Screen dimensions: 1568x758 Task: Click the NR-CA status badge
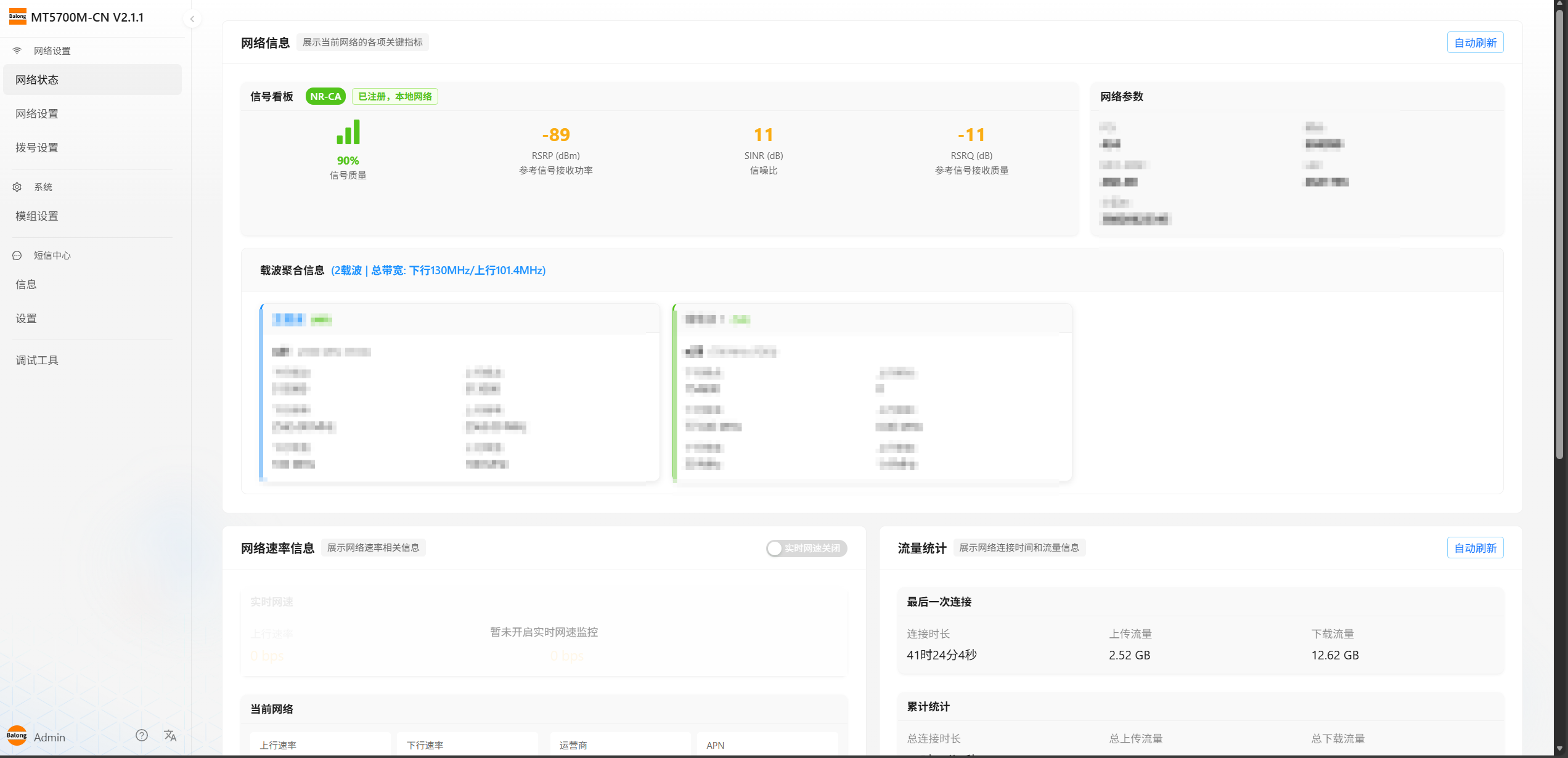[325, 96]
